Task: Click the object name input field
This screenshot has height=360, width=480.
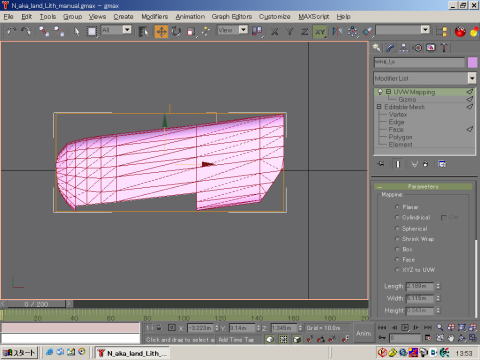Action: [x=419, y=62]
